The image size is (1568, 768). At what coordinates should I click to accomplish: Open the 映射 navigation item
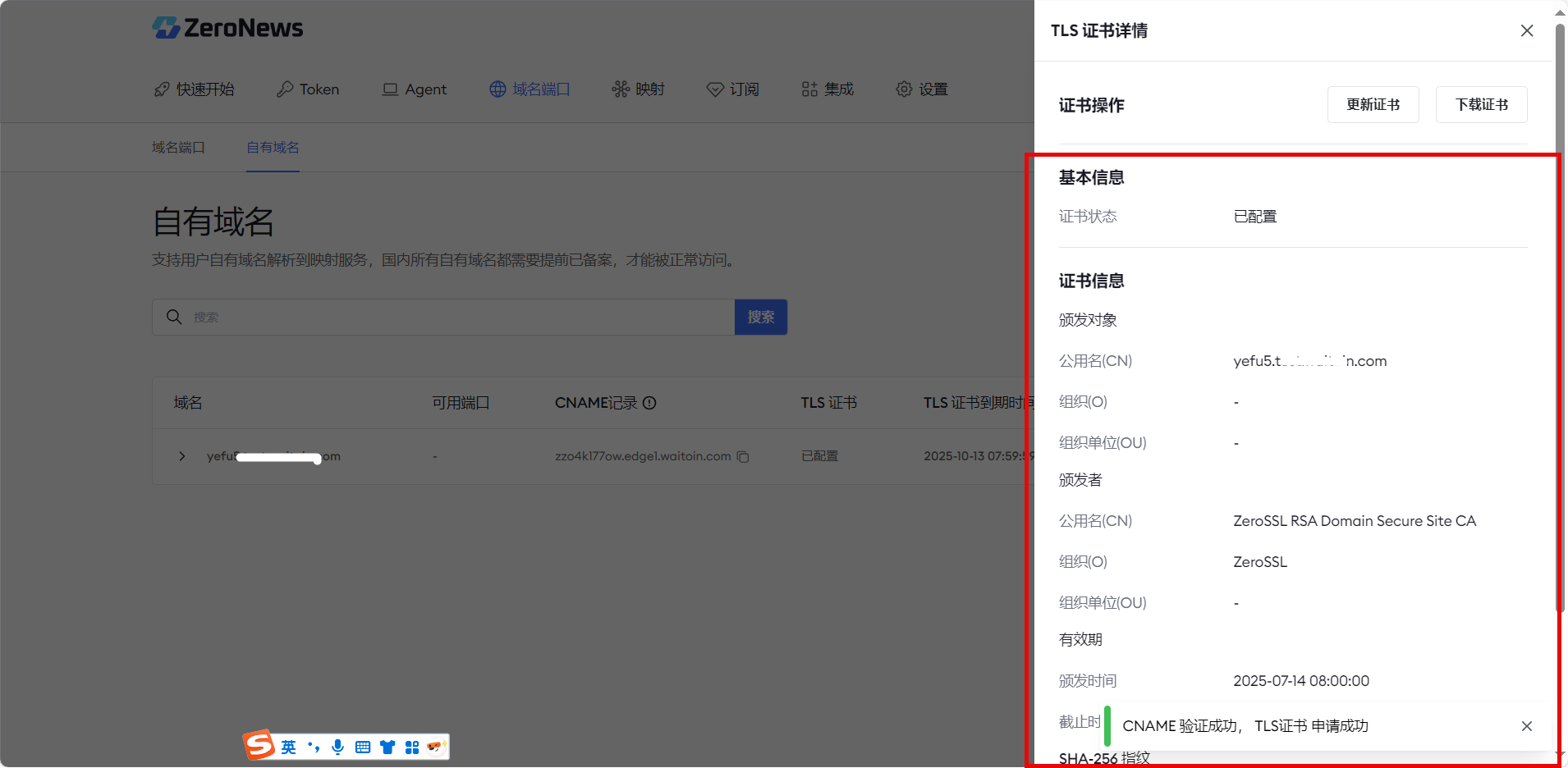tap(639, 89)
